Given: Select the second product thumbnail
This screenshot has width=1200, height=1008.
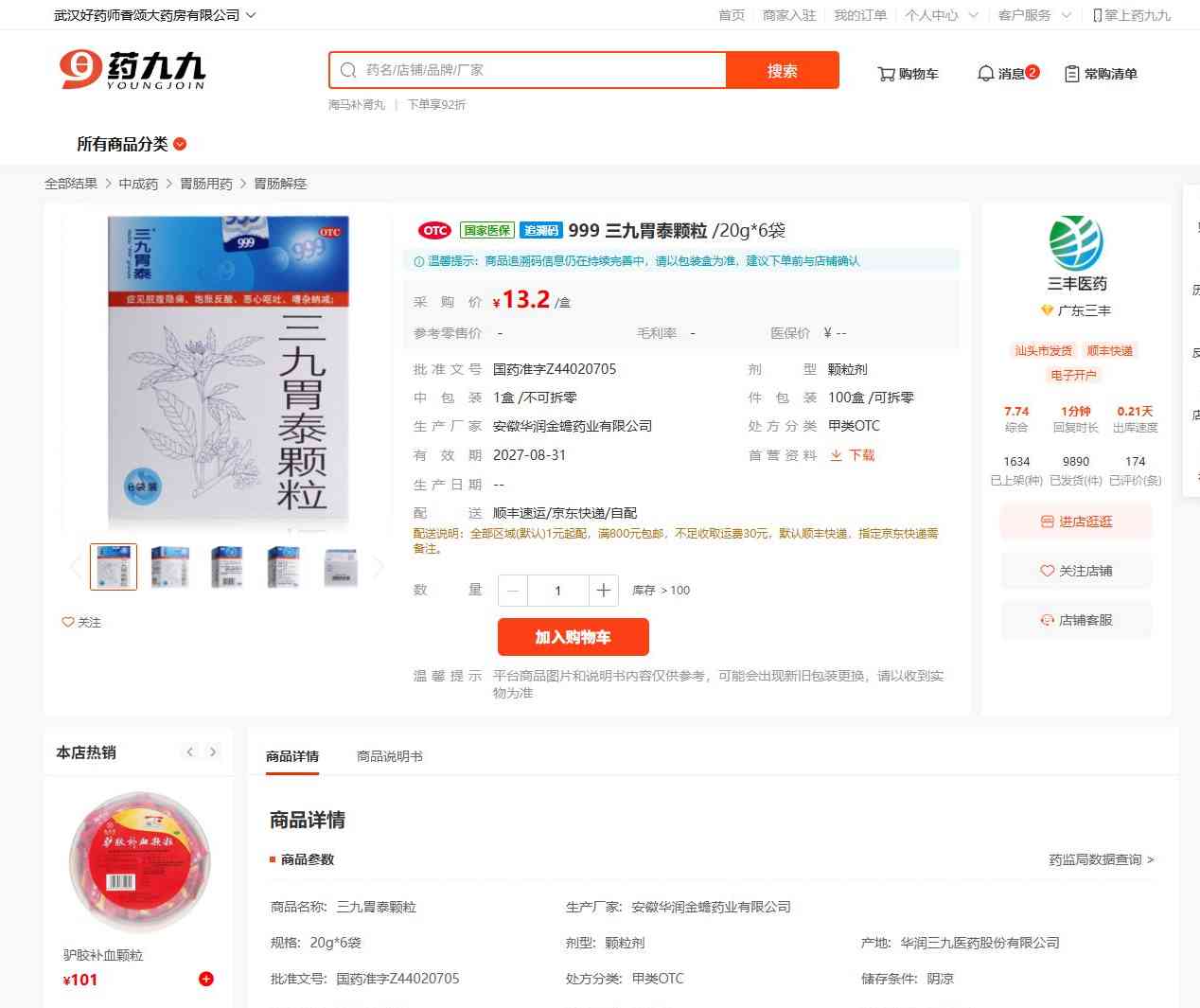Looking at the screenshot, I should 169,567.
